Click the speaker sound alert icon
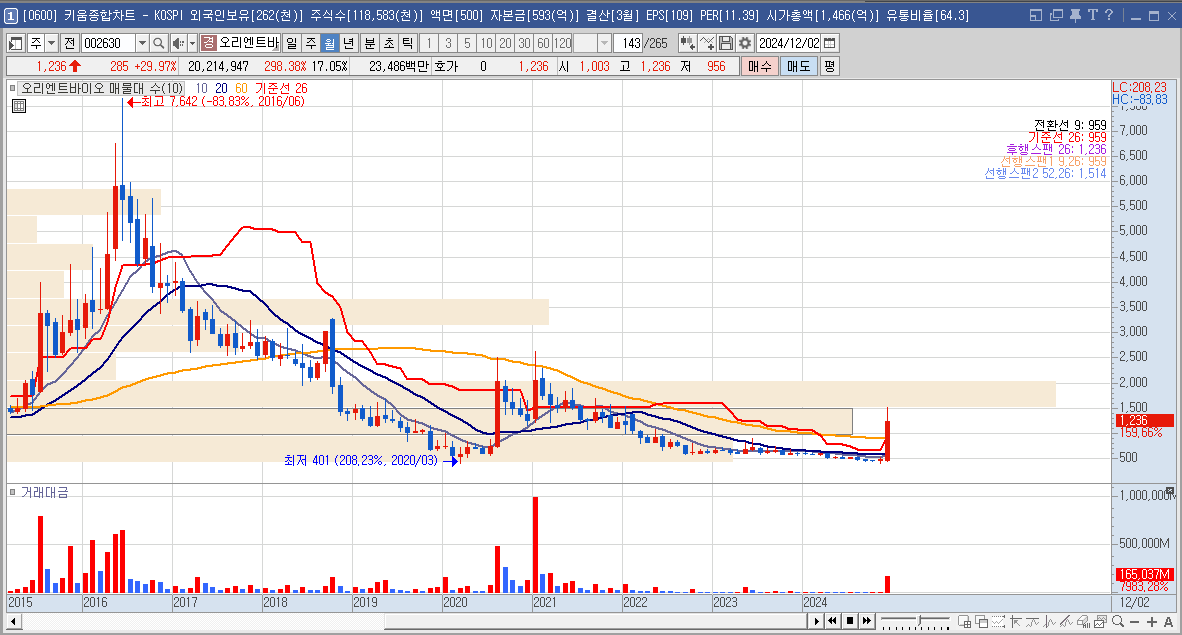The width and height of the screenshot is (1182, 635). pos(178,44)
